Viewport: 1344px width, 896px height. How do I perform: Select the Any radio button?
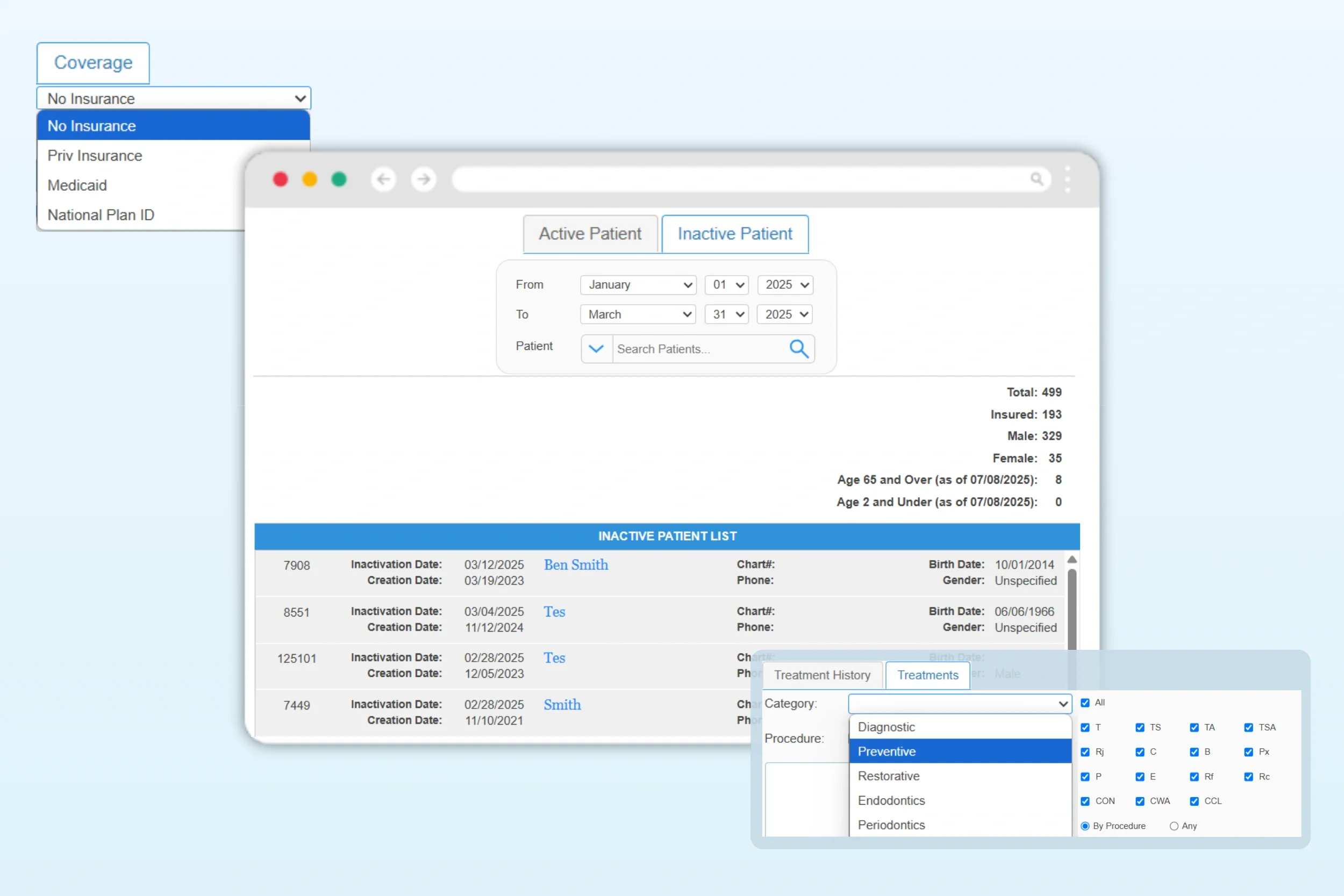(1174, 826)
